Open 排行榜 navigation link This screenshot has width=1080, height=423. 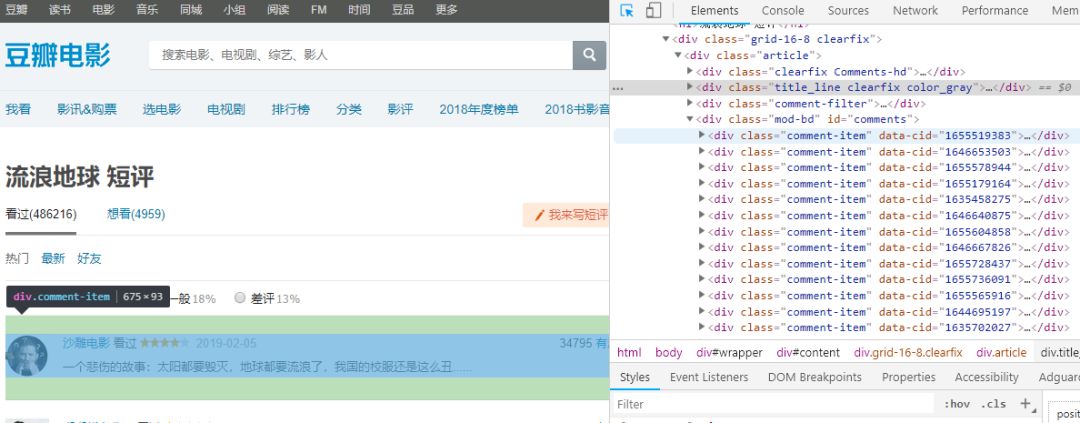tap(291, 109)
